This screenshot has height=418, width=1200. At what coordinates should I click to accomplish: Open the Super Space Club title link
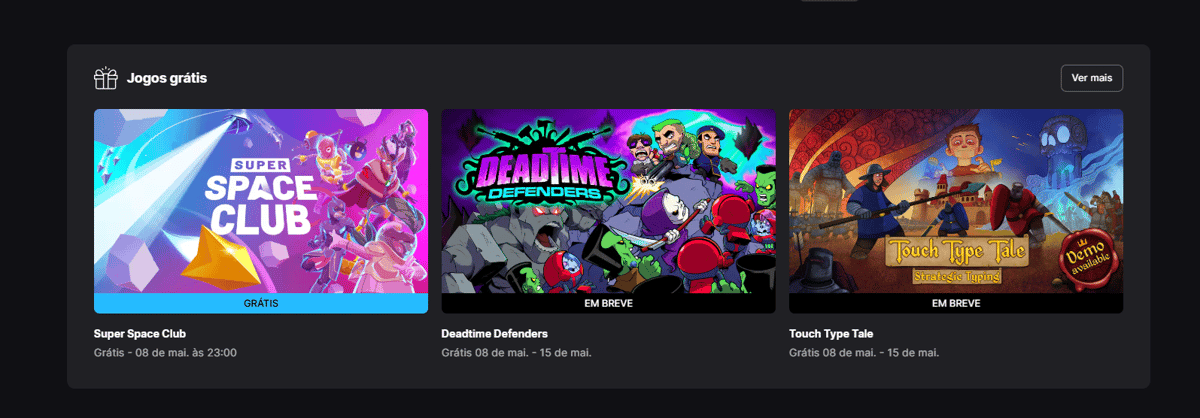140,333
